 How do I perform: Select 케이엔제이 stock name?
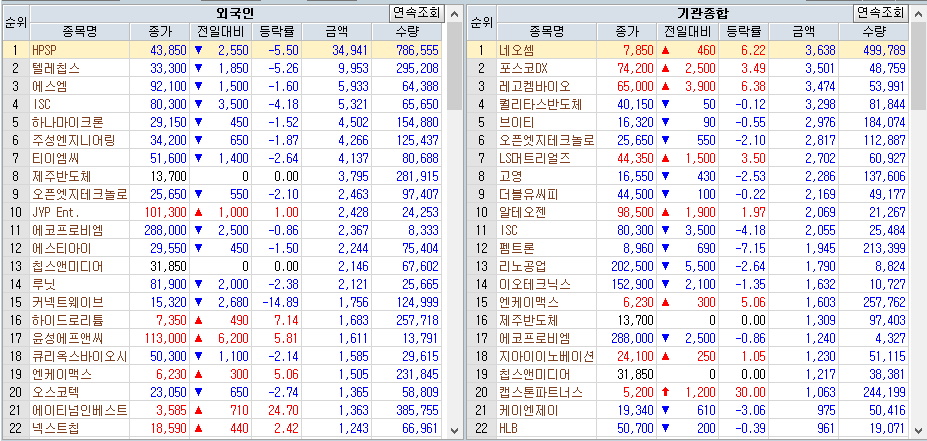click(529, 410)
